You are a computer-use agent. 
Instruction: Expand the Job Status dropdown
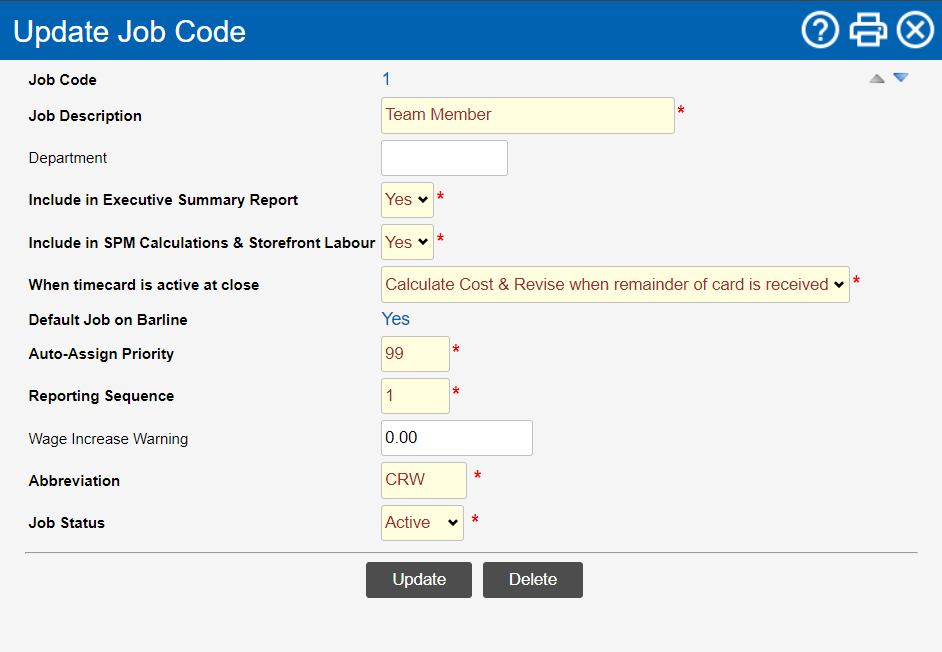point(422,522)
